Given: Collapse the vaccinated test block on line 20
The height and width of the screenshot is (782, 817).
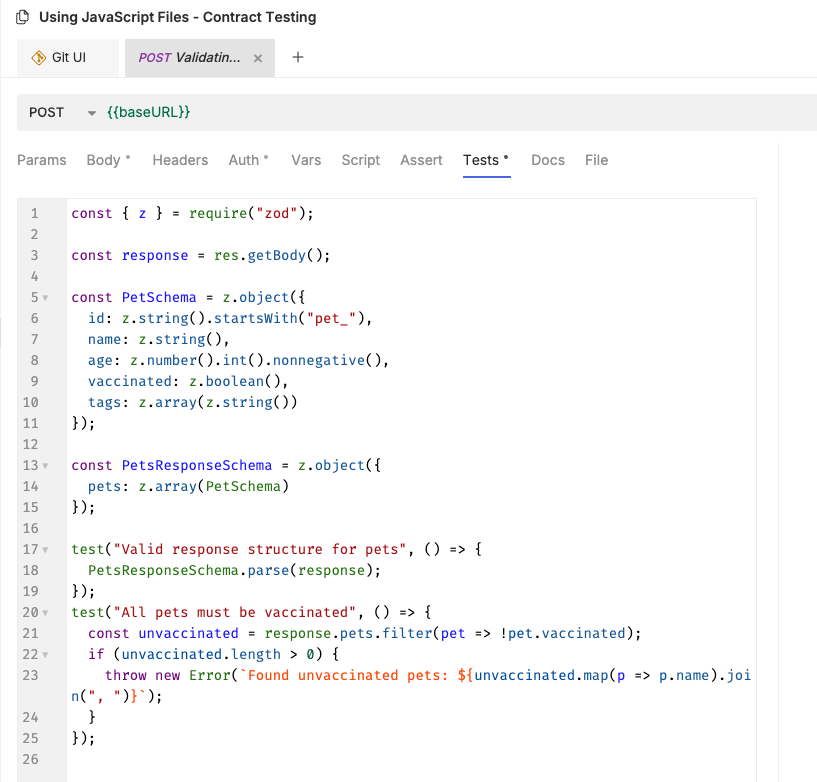Looking at the screenshot, I should point(46,612).
